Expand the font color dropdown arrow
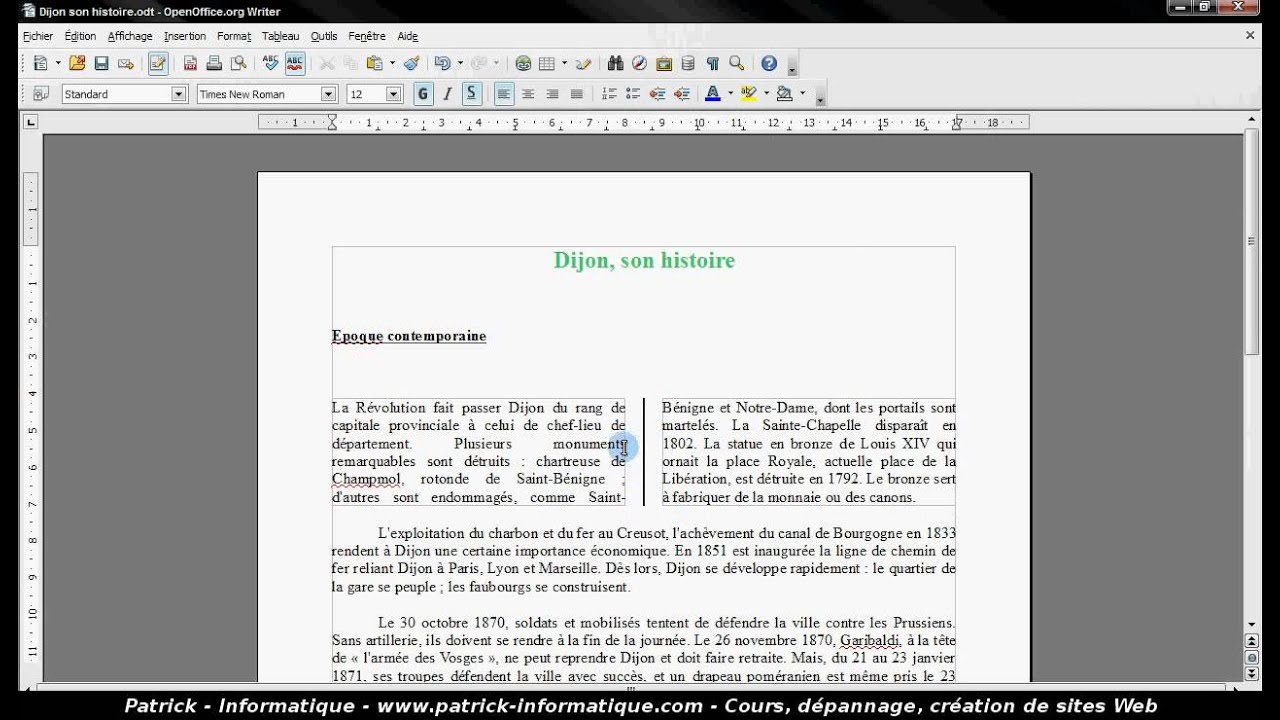Screen dimensions: 1280x720 [x=730, y=94]
